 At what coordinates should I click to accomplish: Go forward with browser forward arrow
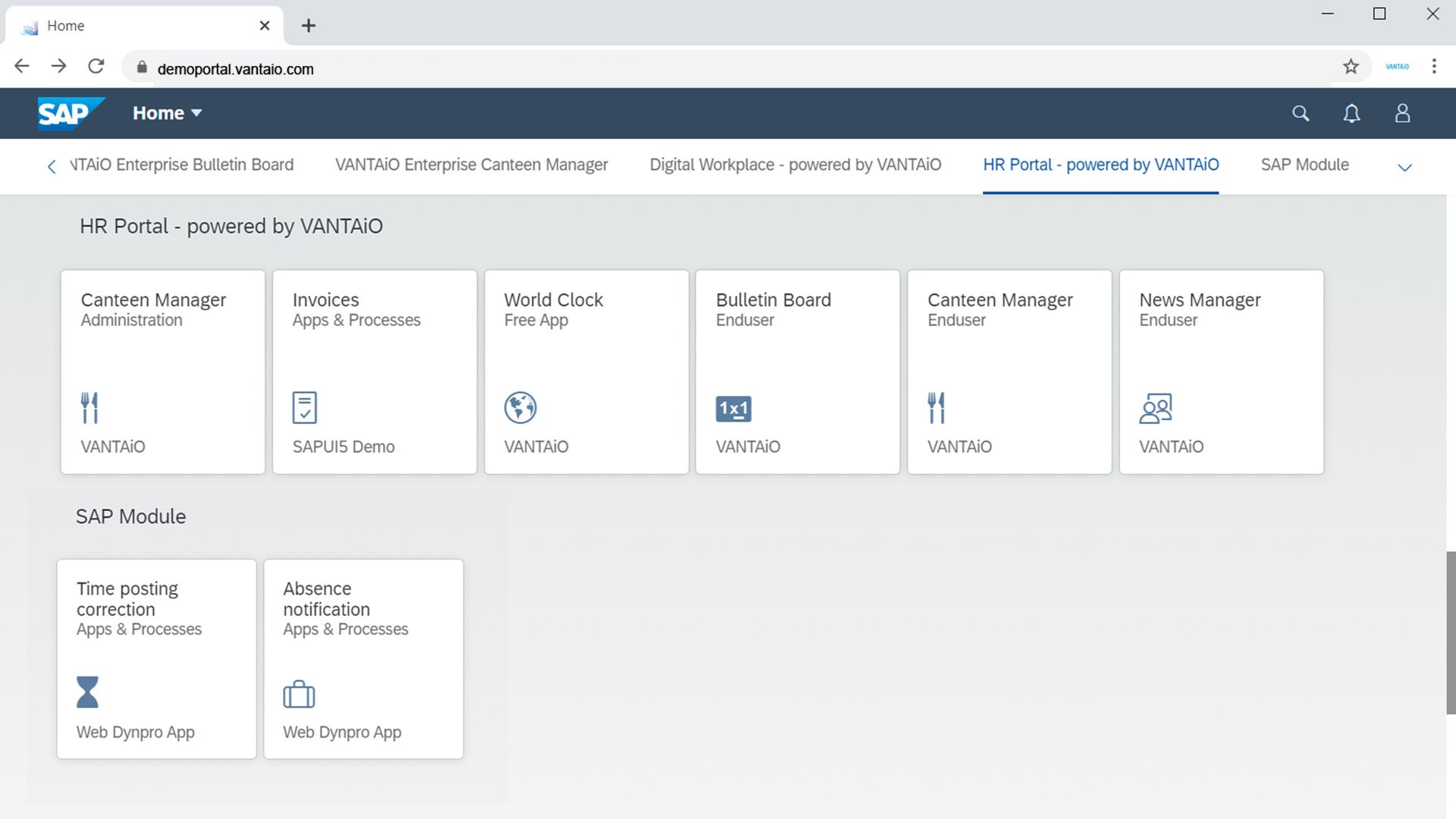[58, 66]
